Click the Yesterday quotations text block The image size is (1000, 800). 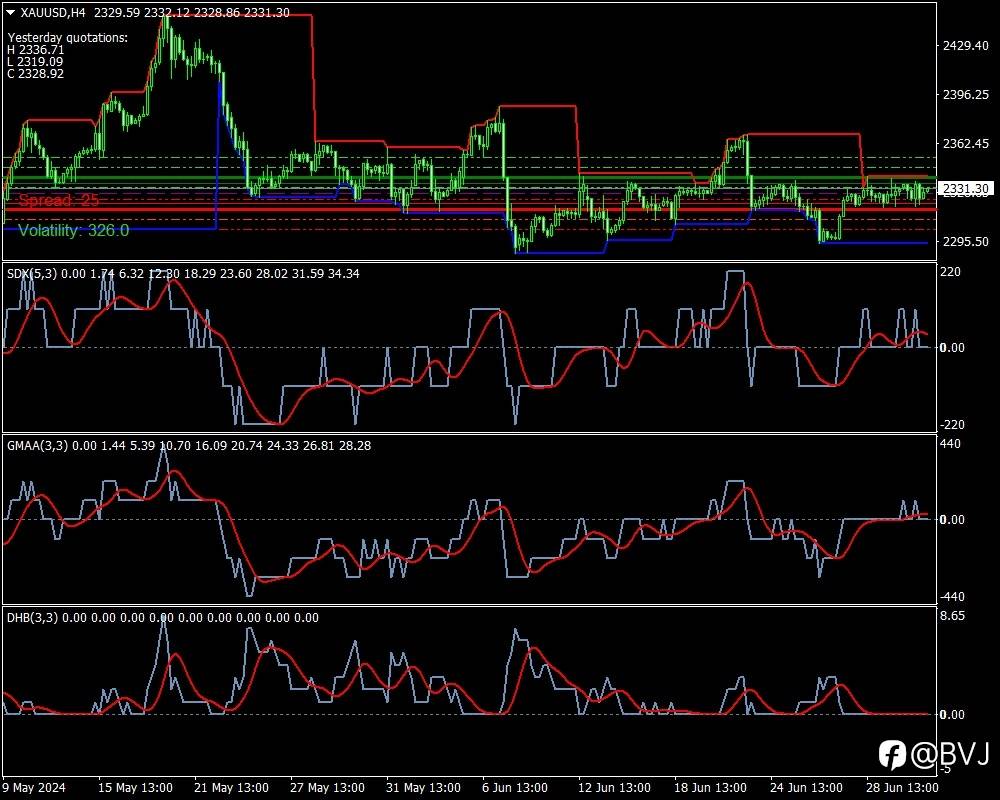(67, 56)
